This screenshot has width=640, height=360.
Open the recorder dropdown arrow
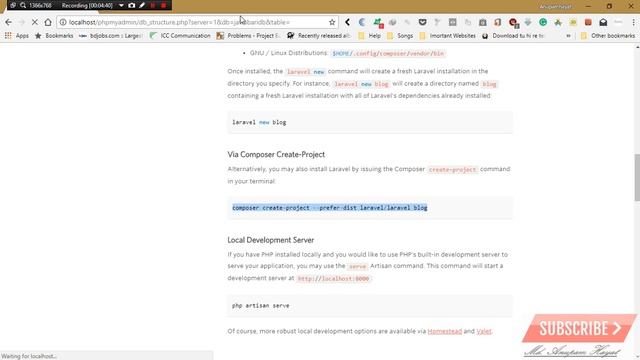click(x=121, y=5)
